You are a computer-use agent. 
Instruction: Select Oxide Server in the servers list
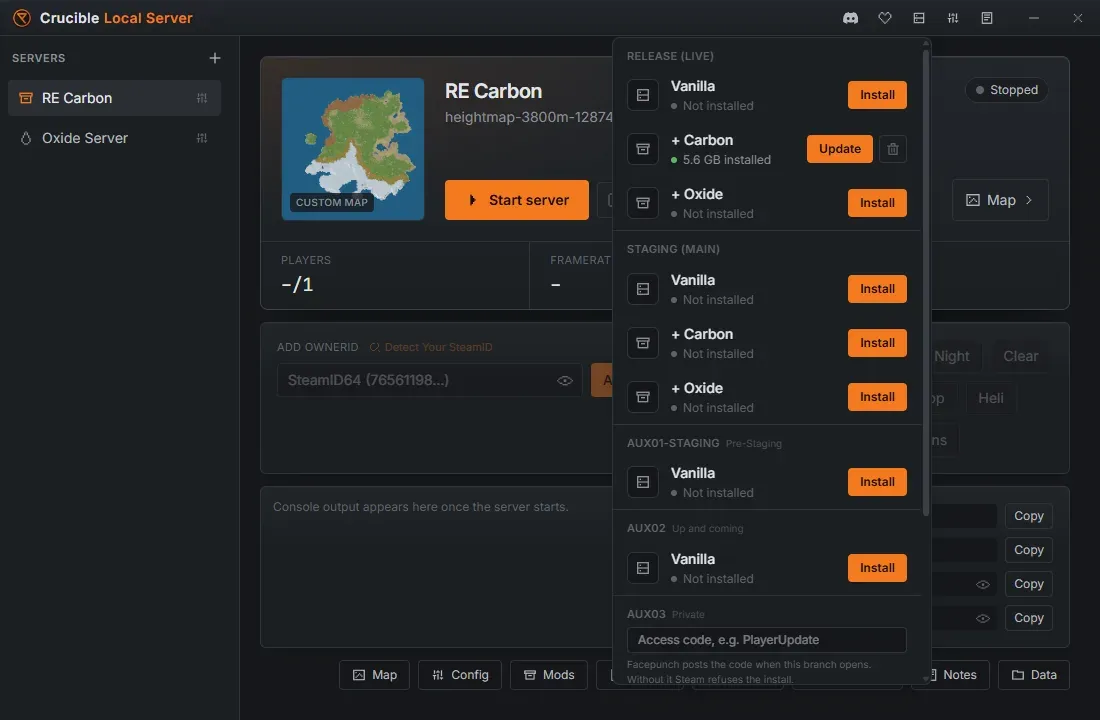point(114,138)
